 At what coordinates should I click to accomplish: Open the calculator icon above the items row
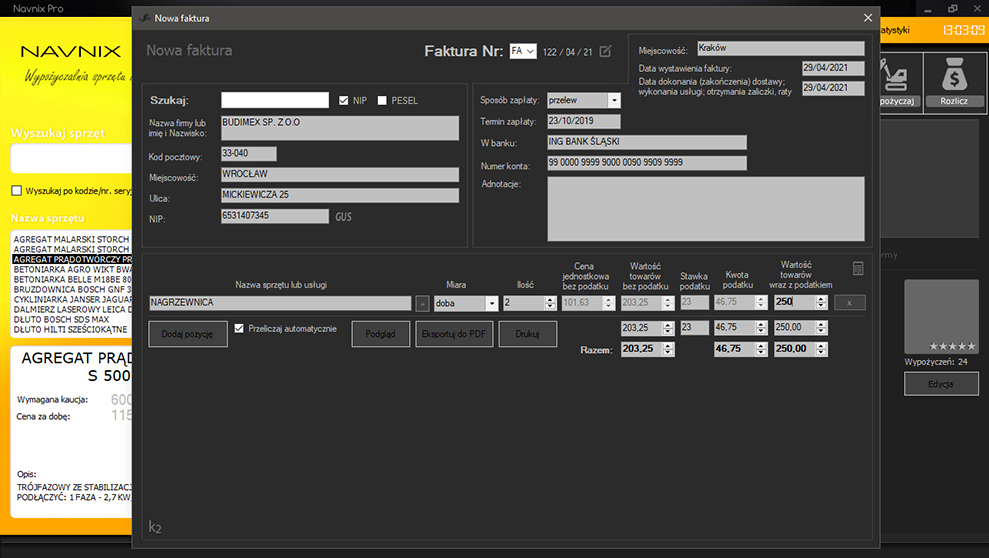[x=858, y=269]
